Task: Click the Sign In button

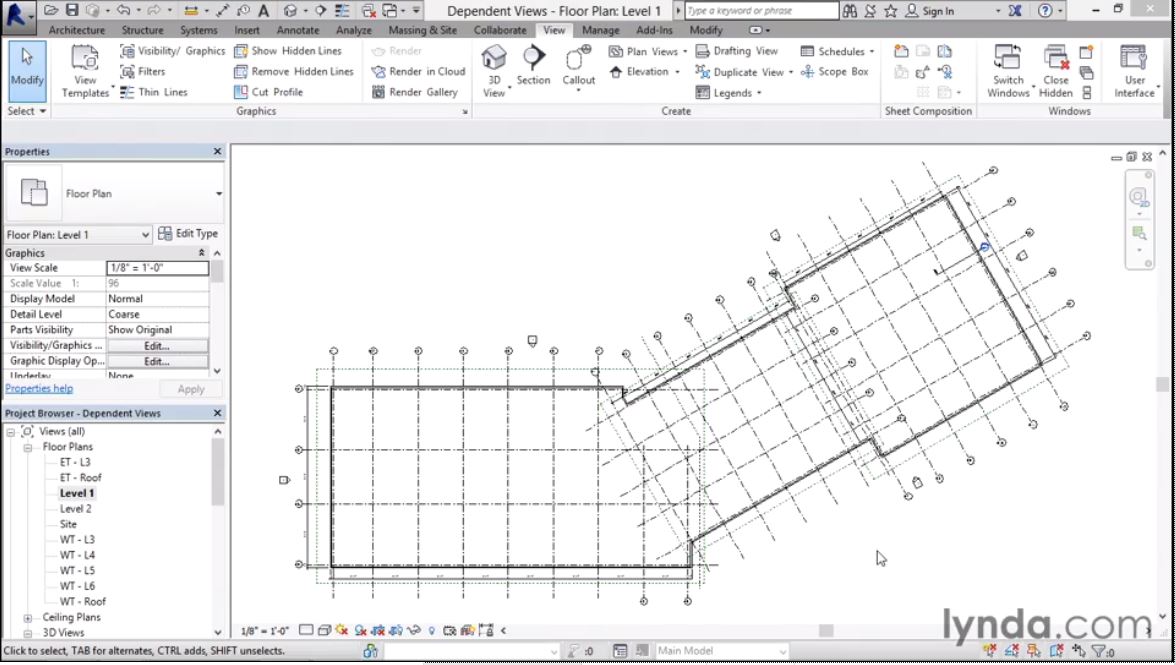Action: pyautogui.click(x=930, y=11)
